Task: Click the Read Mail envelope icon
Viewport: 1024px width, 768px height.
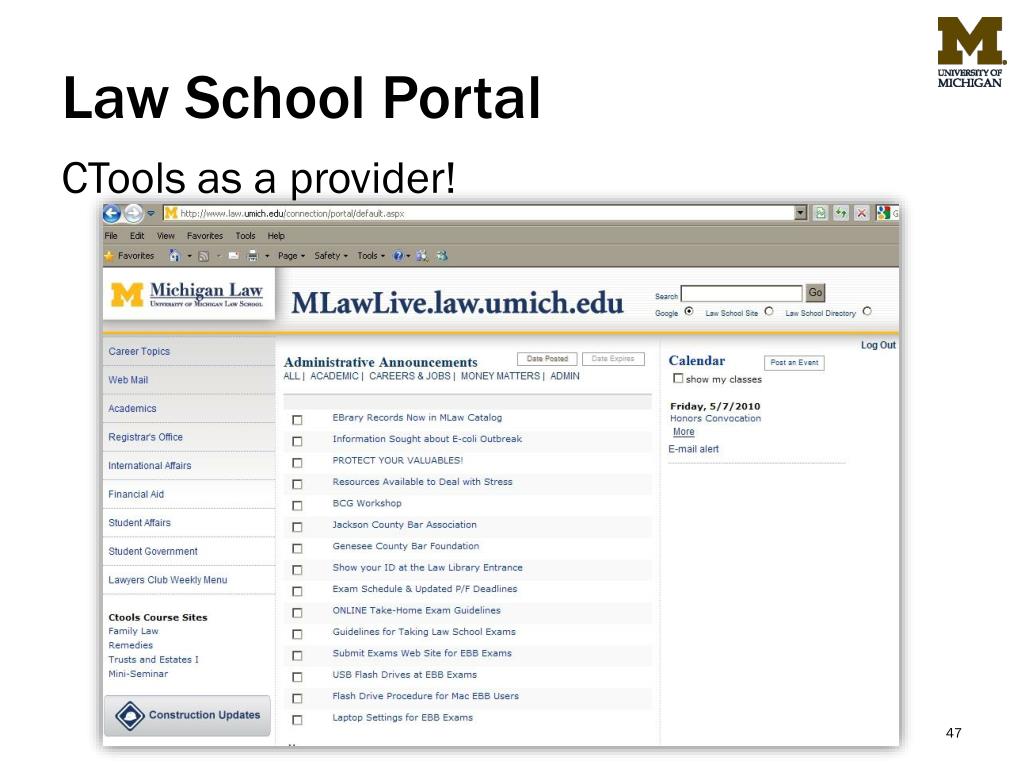Action: (x=233, y=256)
